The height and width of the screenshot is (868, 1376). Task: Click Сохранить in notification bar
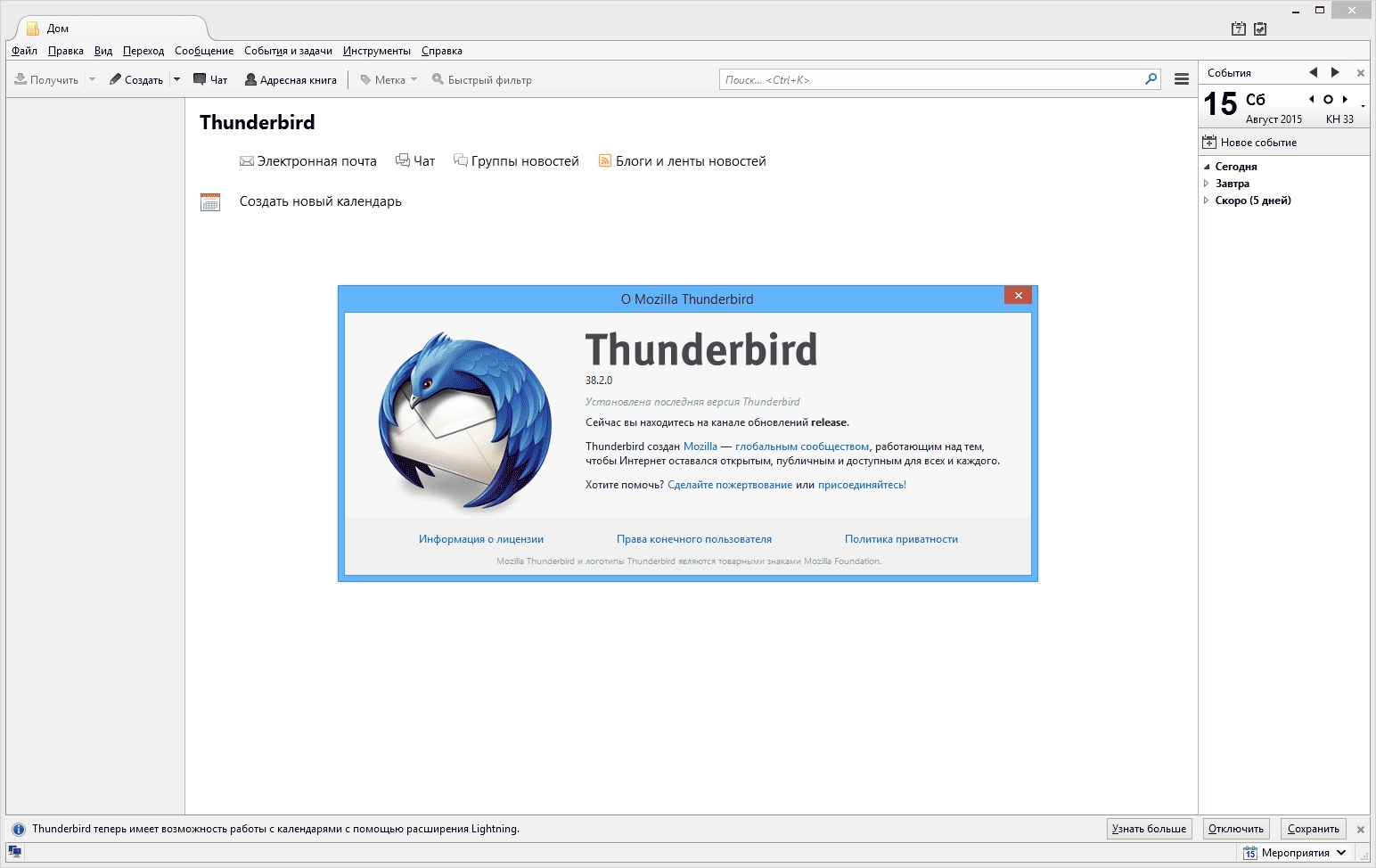(1314, 829)
